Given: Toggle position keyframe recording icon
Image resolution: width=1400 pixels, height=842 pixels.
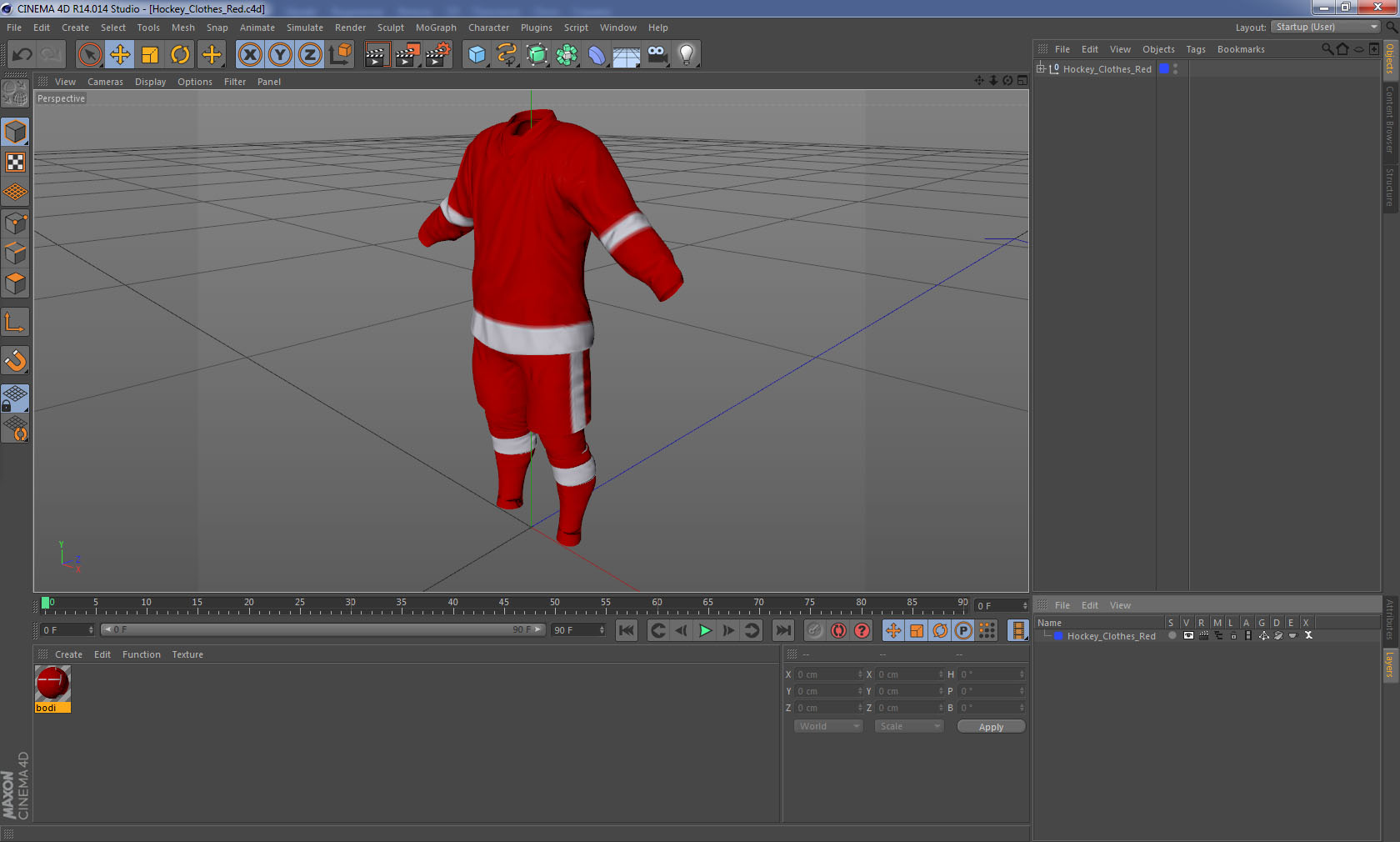Looking at the screenshot, I should point(893,630).
